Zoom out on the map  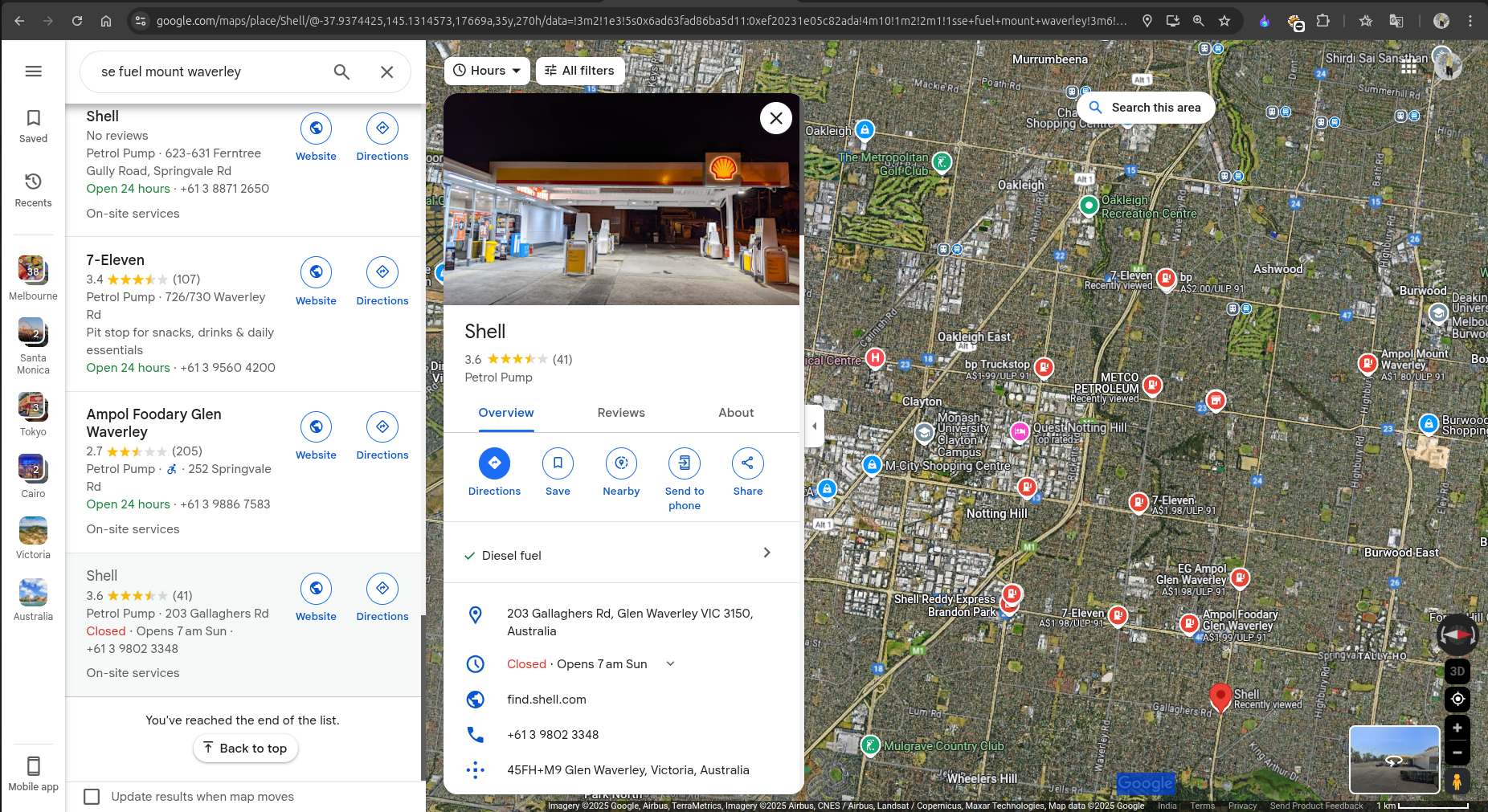click(1457, 753)
